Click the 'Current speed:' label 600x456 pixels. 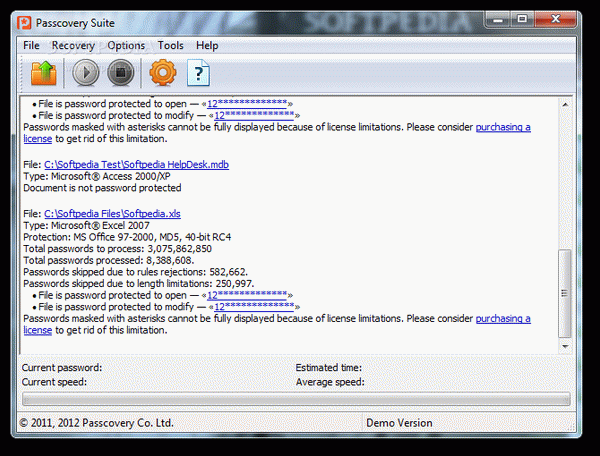(x=54, y=382)
